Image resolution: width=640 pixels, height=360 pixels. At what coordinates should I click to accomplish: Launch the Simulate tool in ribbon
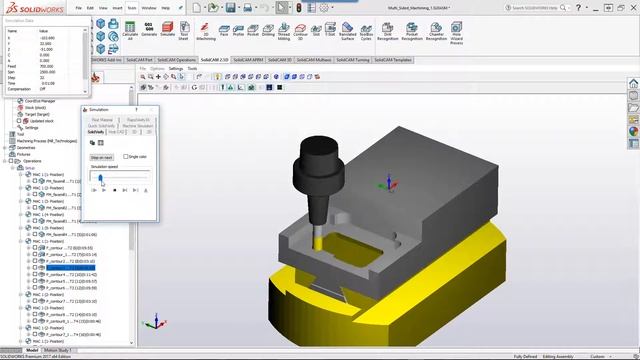coord(167,29)
